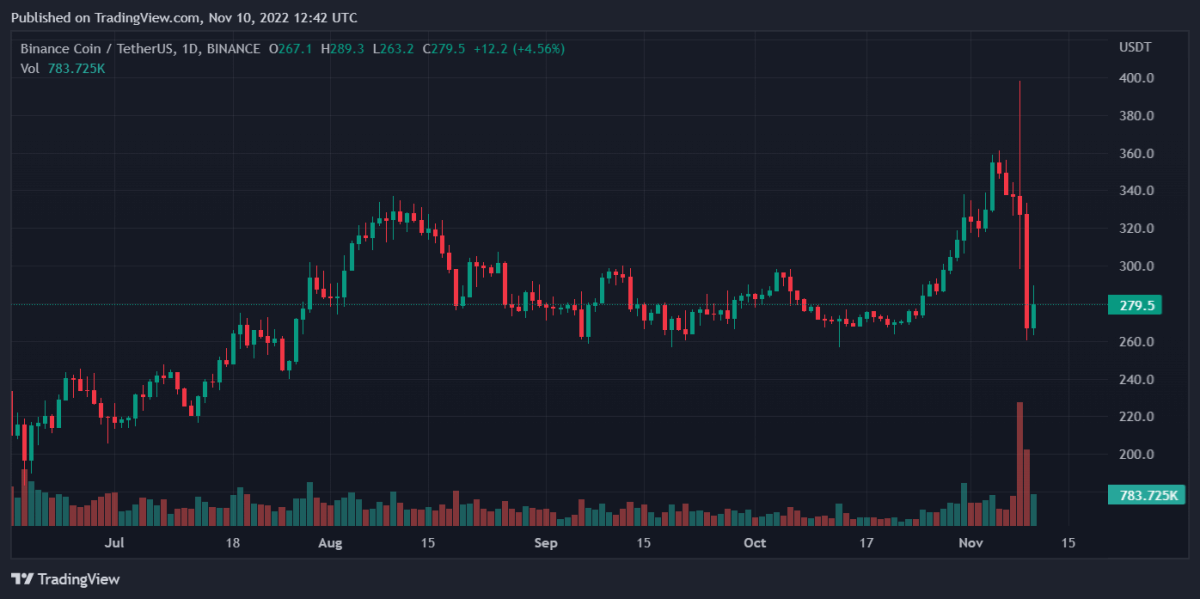The height and width of the screenshot is (599, 1200).
Task: Click the 320.0 price axis label
Action: click(x=1137, y=229)
